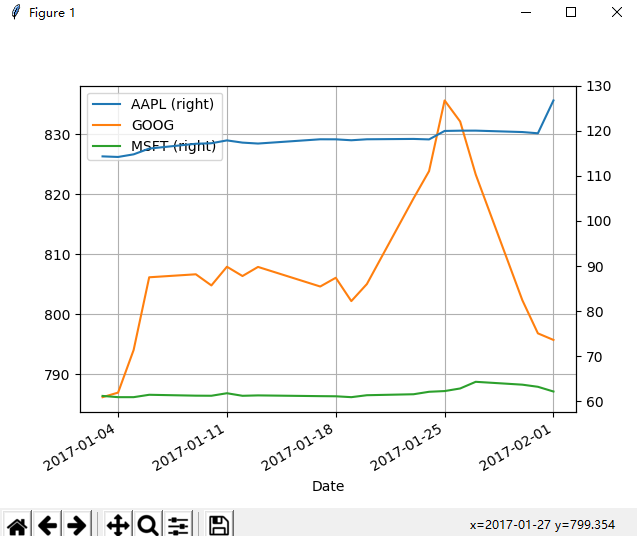Click the MSFT line's highest point after 2017-01-25
This screenshot has width=637, height=536.
click(475, 382)
